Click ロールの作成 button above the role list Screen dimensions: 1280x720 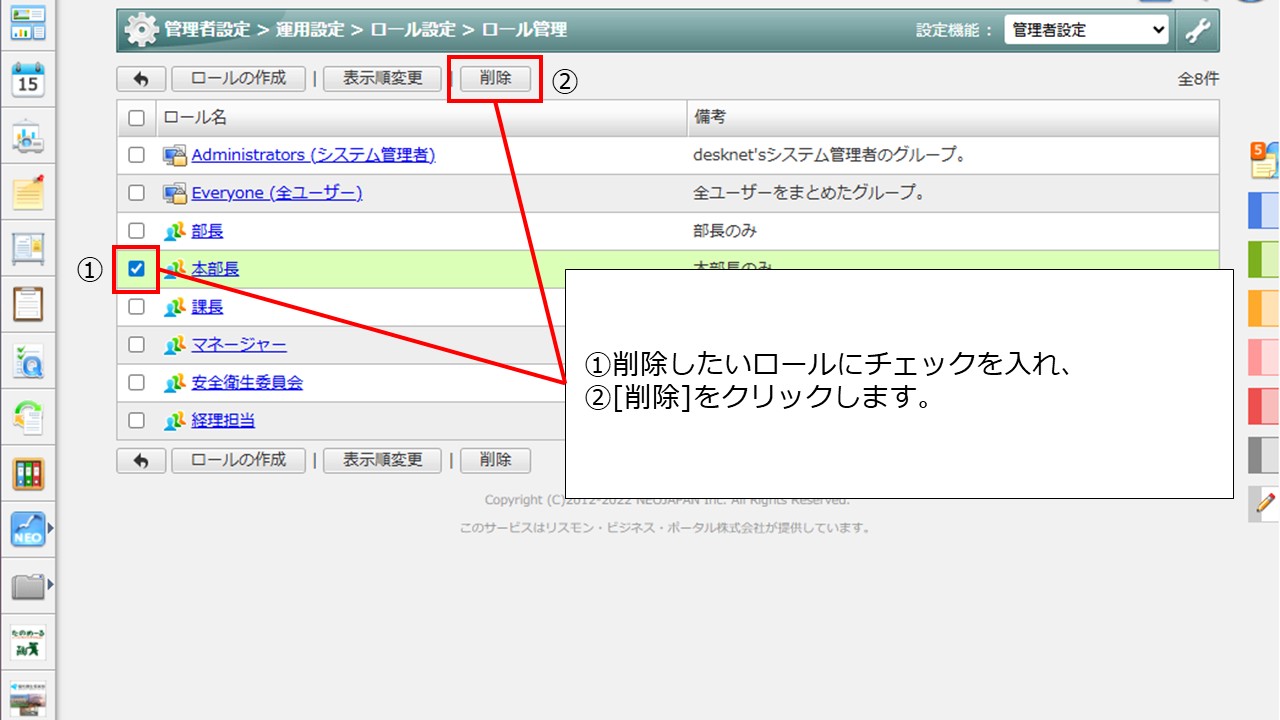[238, 78]
